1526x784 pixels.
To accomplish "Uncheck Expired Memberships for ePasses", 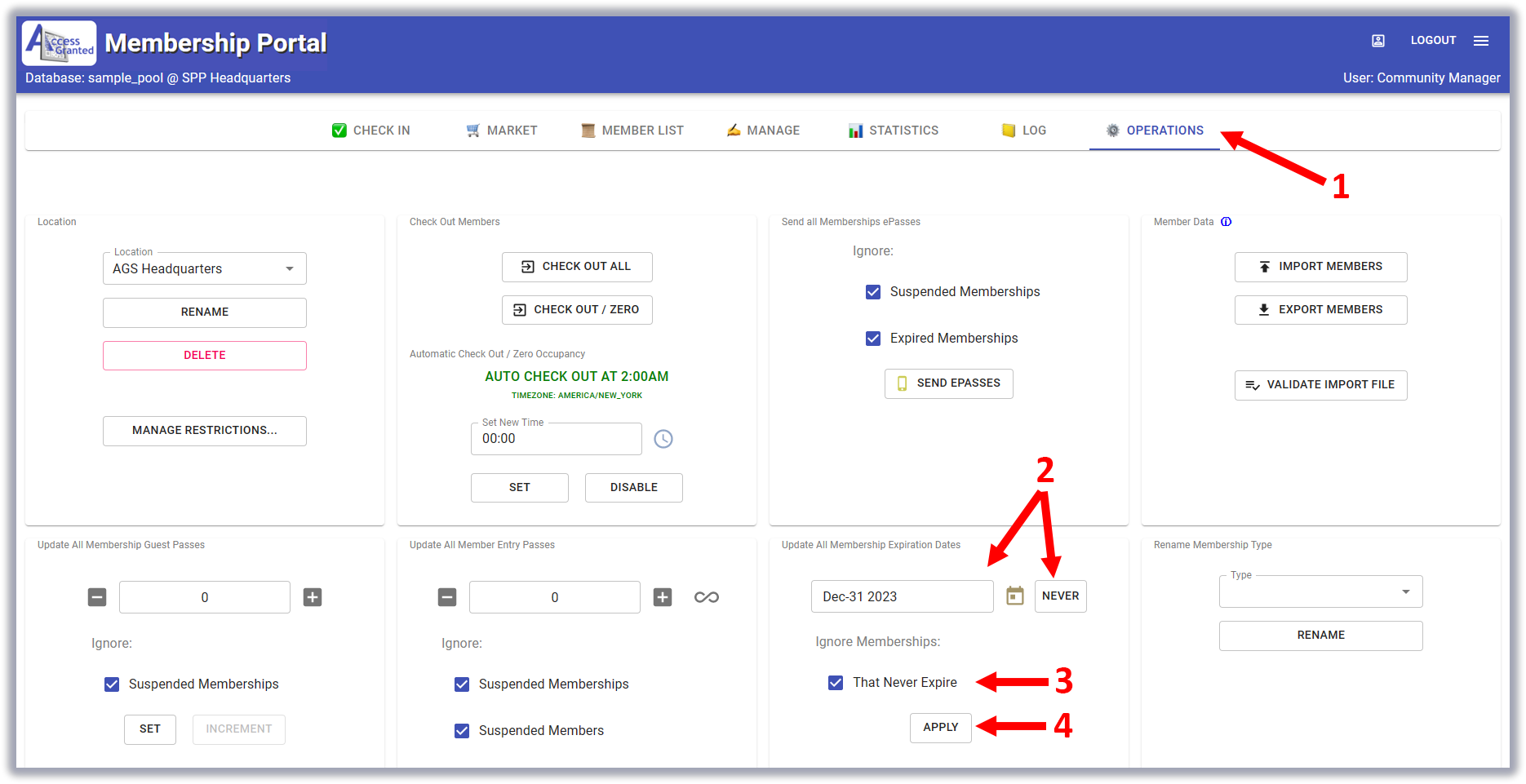I will [873, 339].
